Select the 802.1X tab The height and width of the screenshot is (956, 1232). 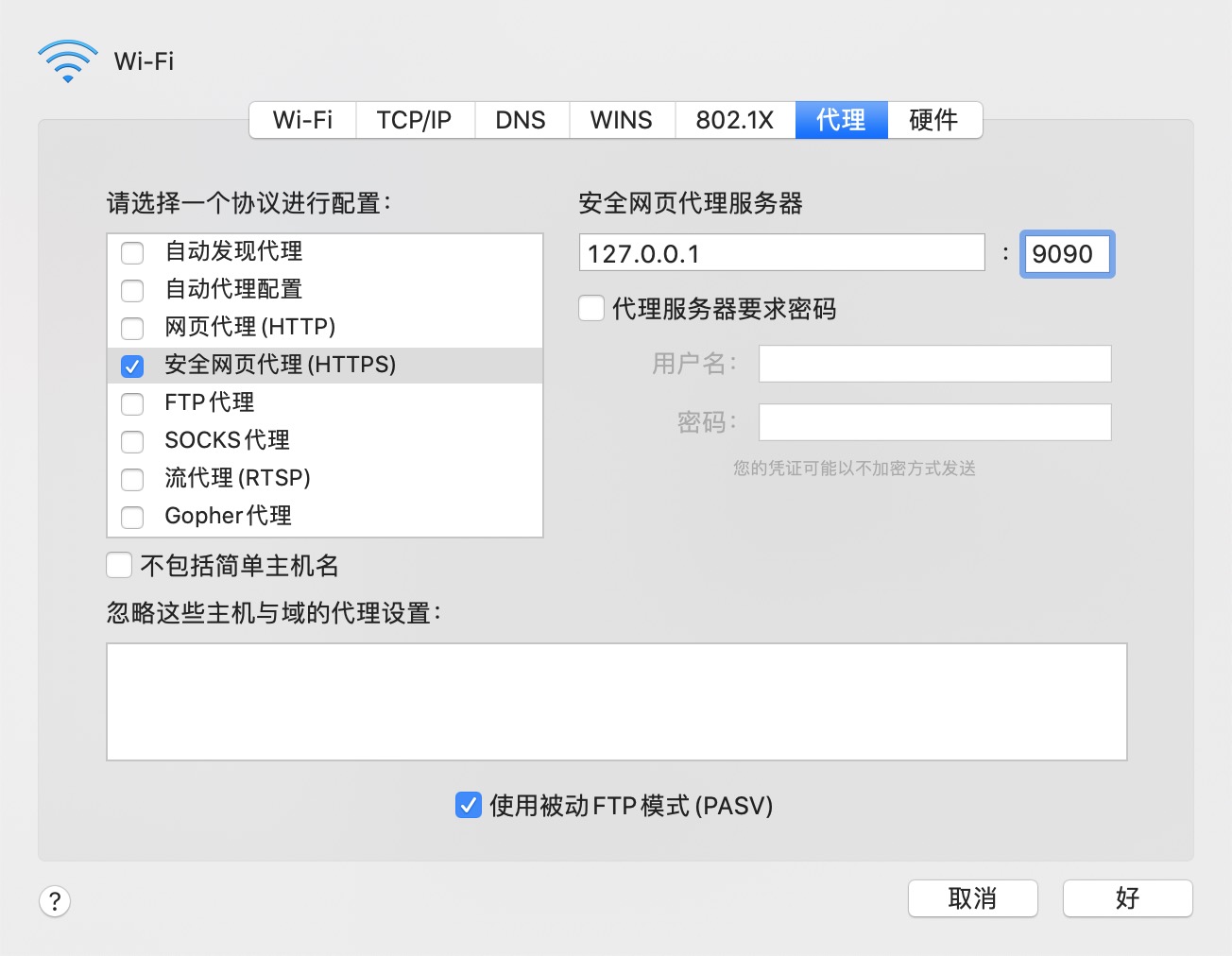735,120
